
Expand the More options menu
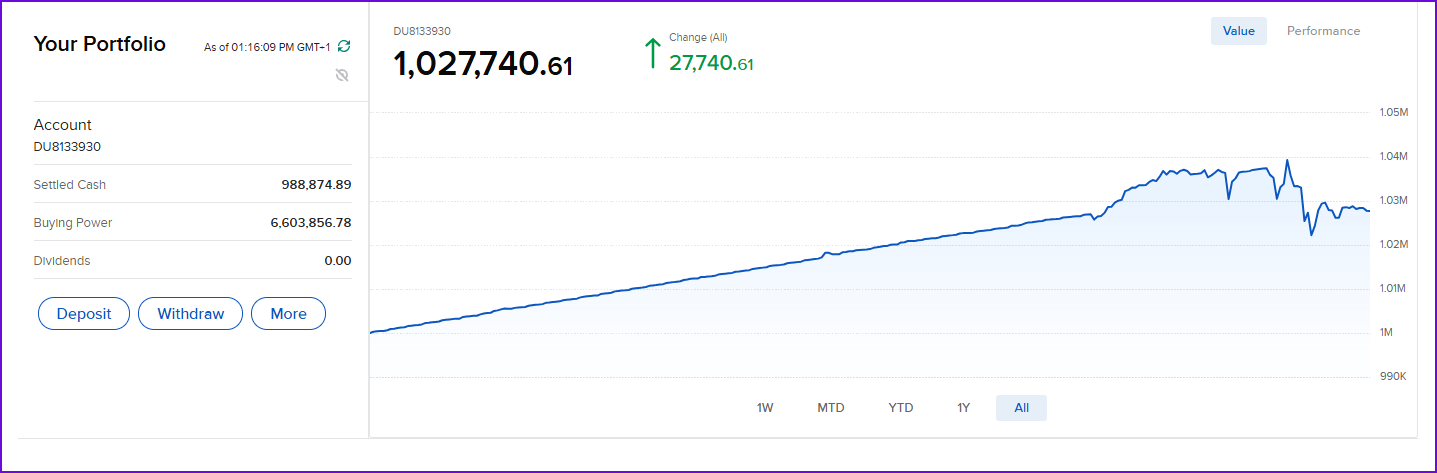[288, 314]
